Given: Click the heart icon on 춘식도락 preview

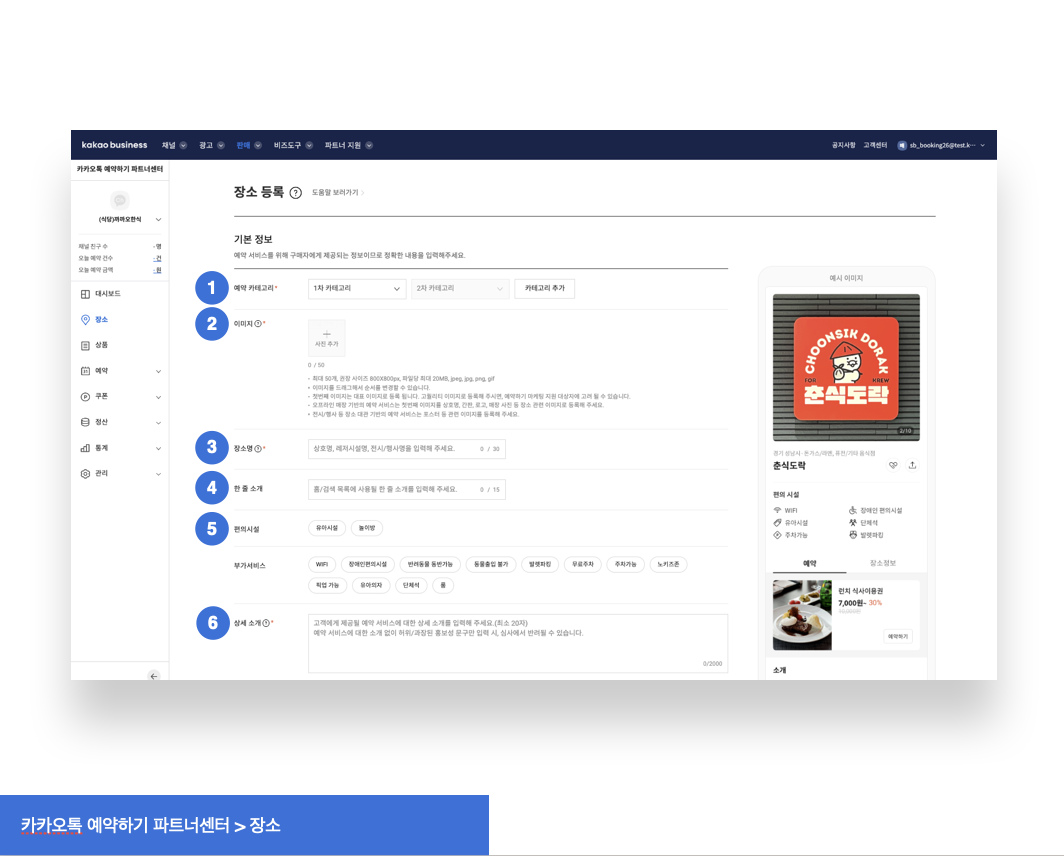Looking at the screenshot, I should pyautogui.click(x=893, y=465).
